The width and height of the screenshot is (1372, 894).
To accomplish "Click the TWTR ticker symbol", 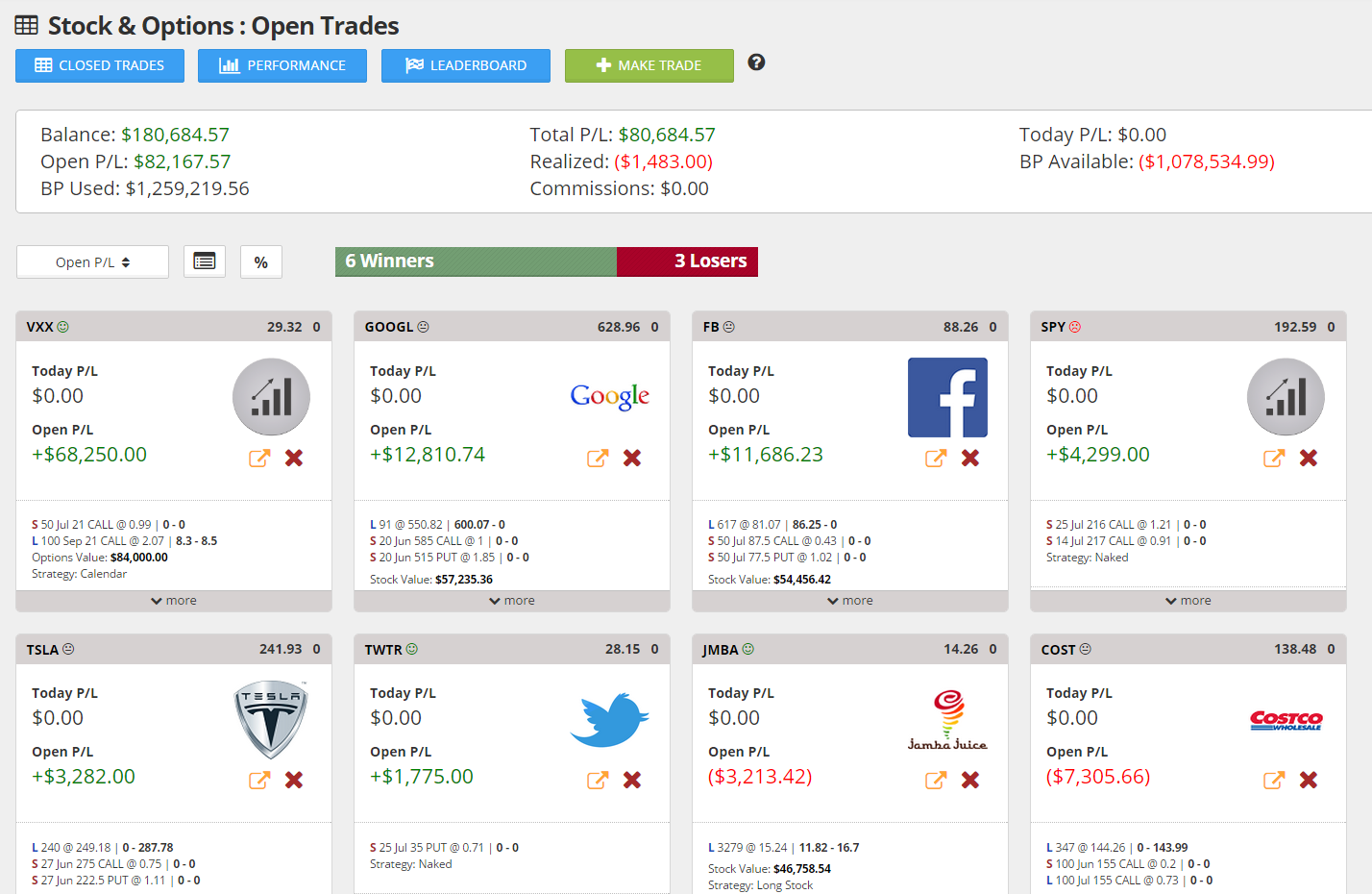I will (x=383, y=650).
